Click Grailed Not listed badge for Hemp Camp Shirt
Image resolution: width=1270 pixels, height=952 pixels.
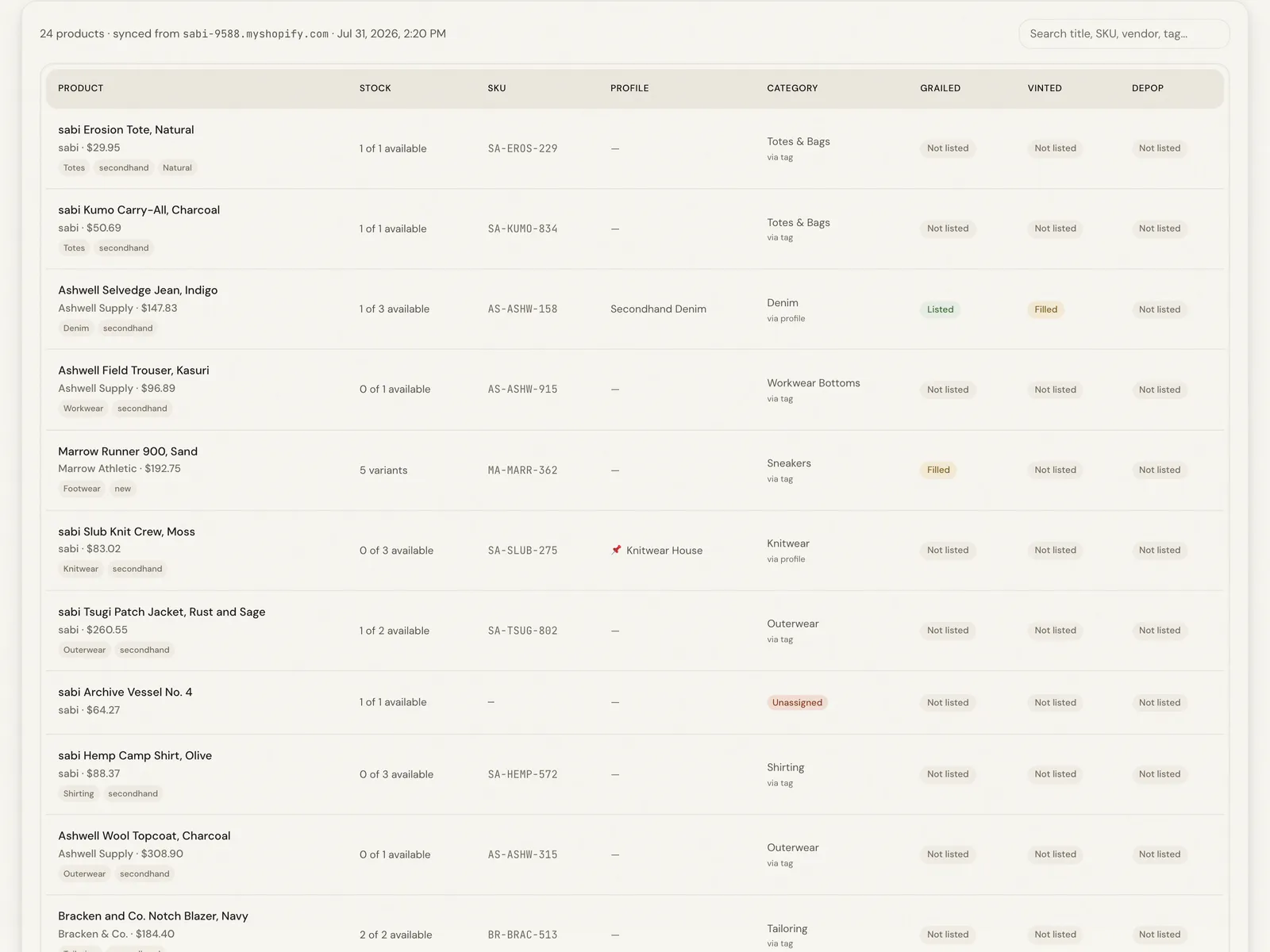[948, 774]
